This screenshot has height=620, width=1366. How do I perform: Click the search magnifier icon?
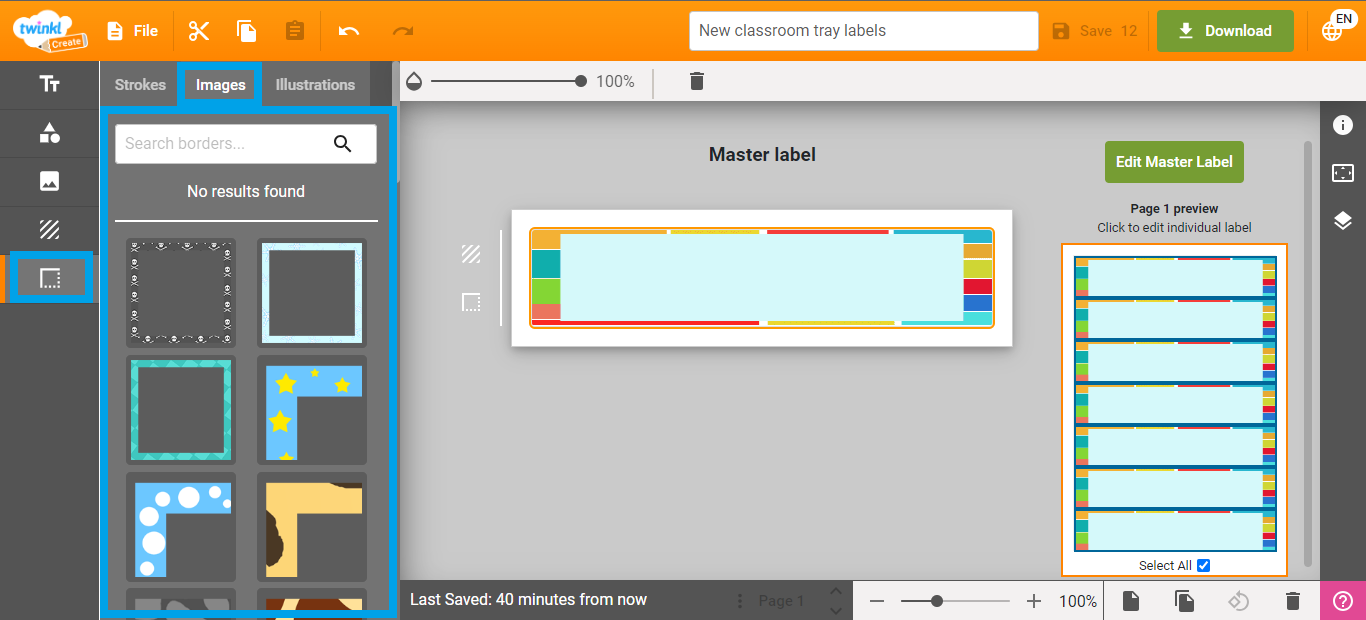[343, 144]
